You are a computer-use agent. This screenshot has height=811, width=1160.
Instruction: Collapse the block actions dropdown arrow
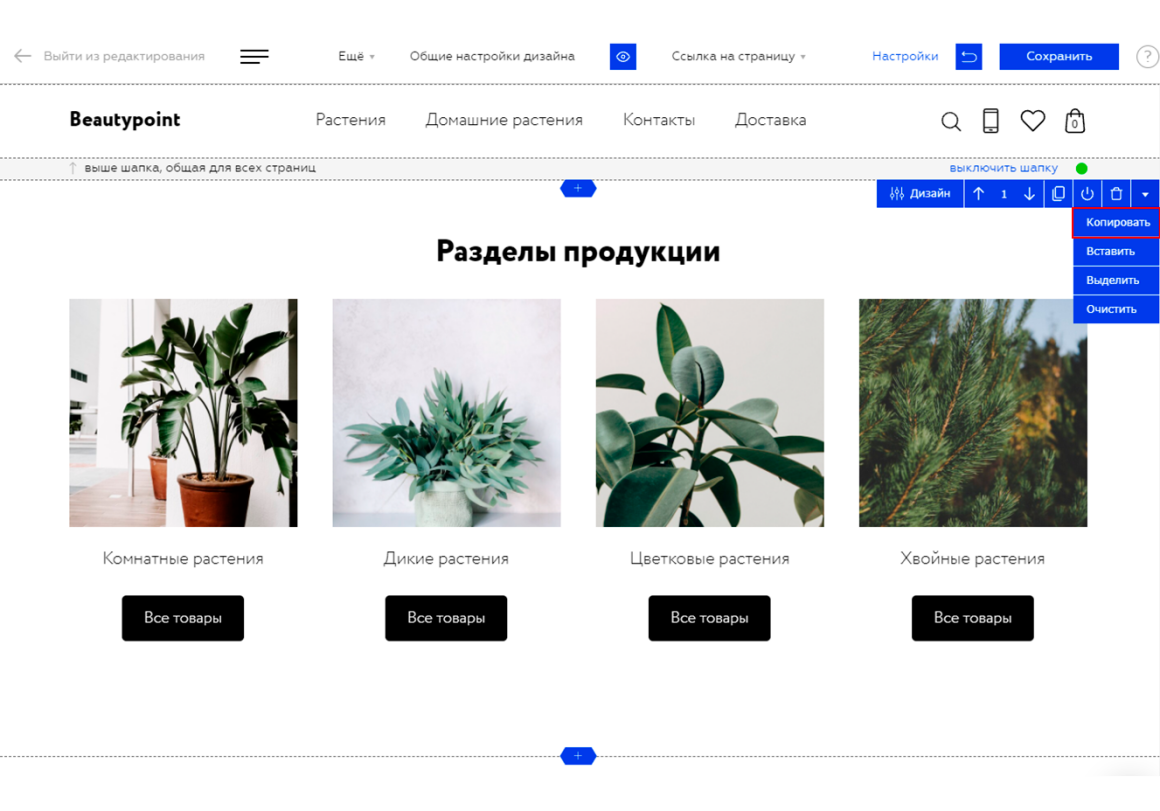1145,194
